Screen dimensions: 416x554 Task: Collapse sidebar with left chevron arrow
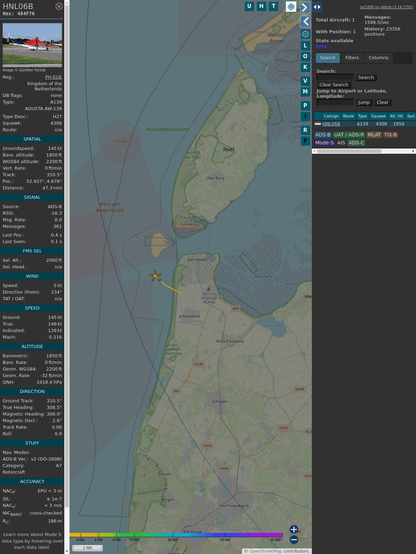tap(305, 22)
